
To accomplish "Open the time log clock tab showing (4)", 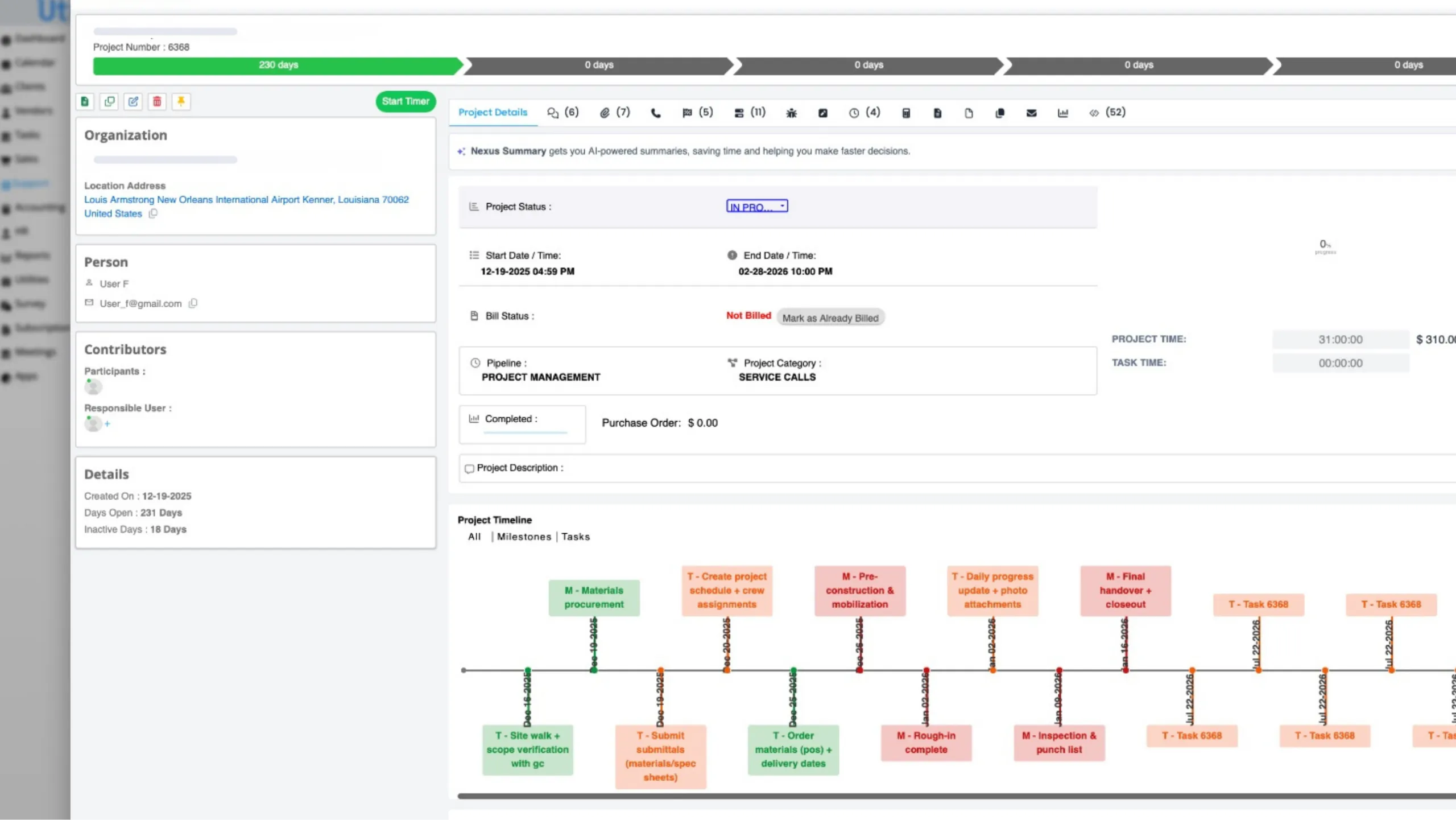I will coord(864,113).
